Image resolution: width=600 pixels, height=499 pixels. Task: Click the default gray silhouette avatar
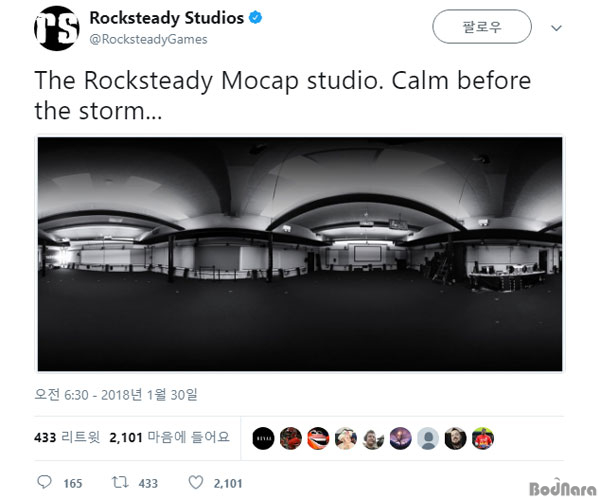click(428, 438)
